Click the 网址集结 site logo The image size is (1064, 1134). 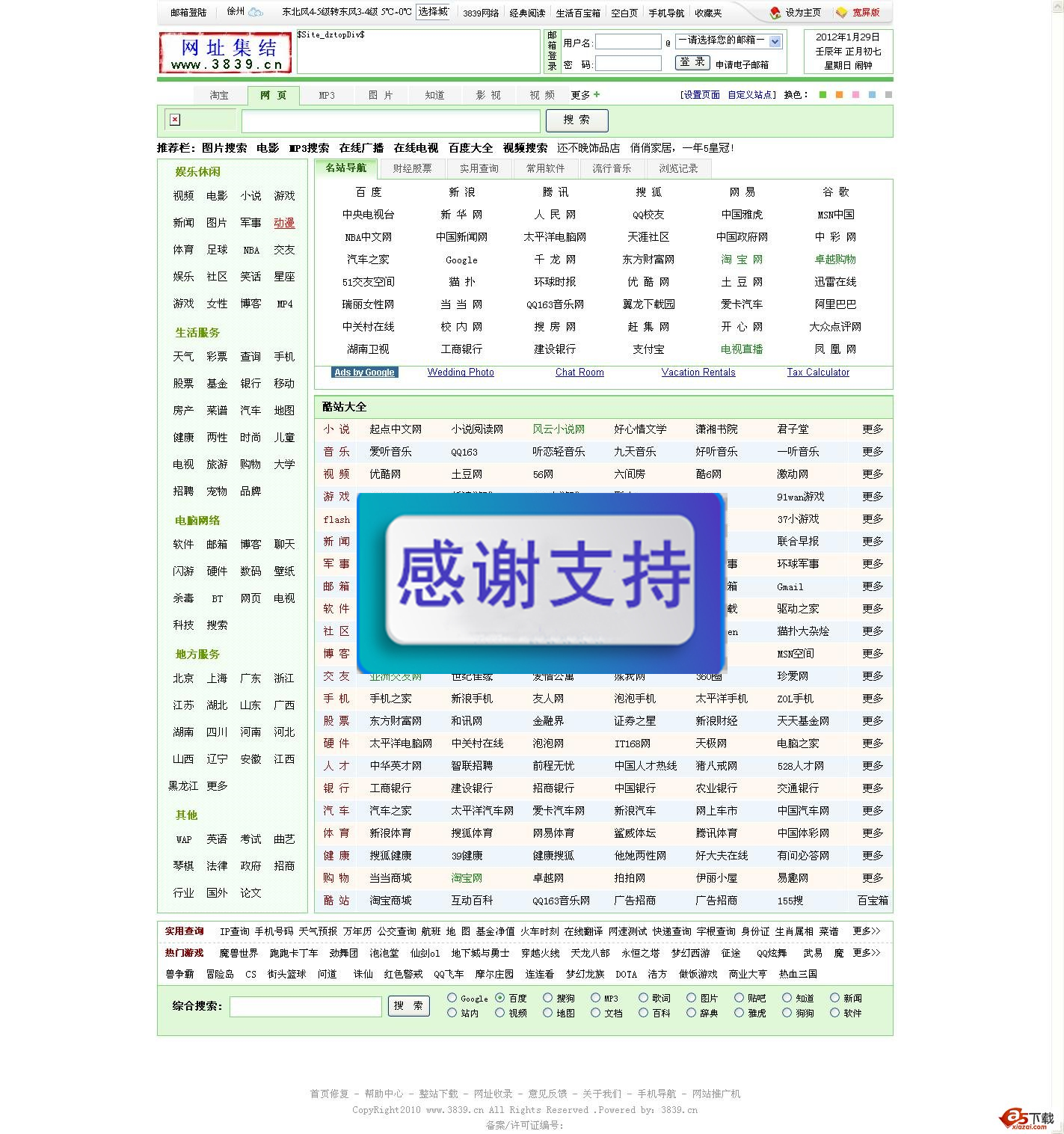click(x=225, y=52)
